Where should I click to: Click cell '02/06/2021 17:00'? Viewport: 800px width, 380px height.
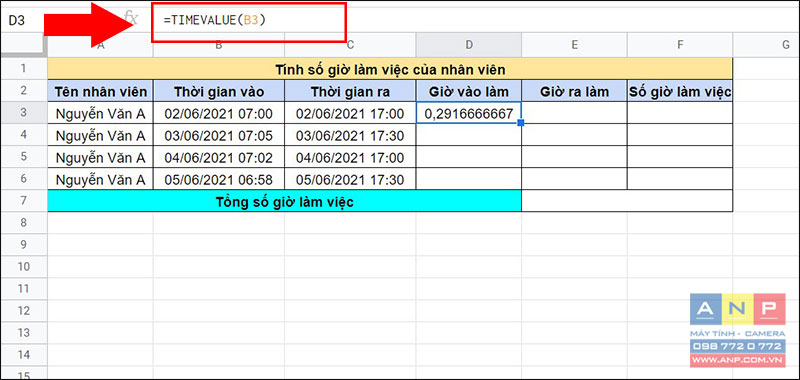point(351,113)
